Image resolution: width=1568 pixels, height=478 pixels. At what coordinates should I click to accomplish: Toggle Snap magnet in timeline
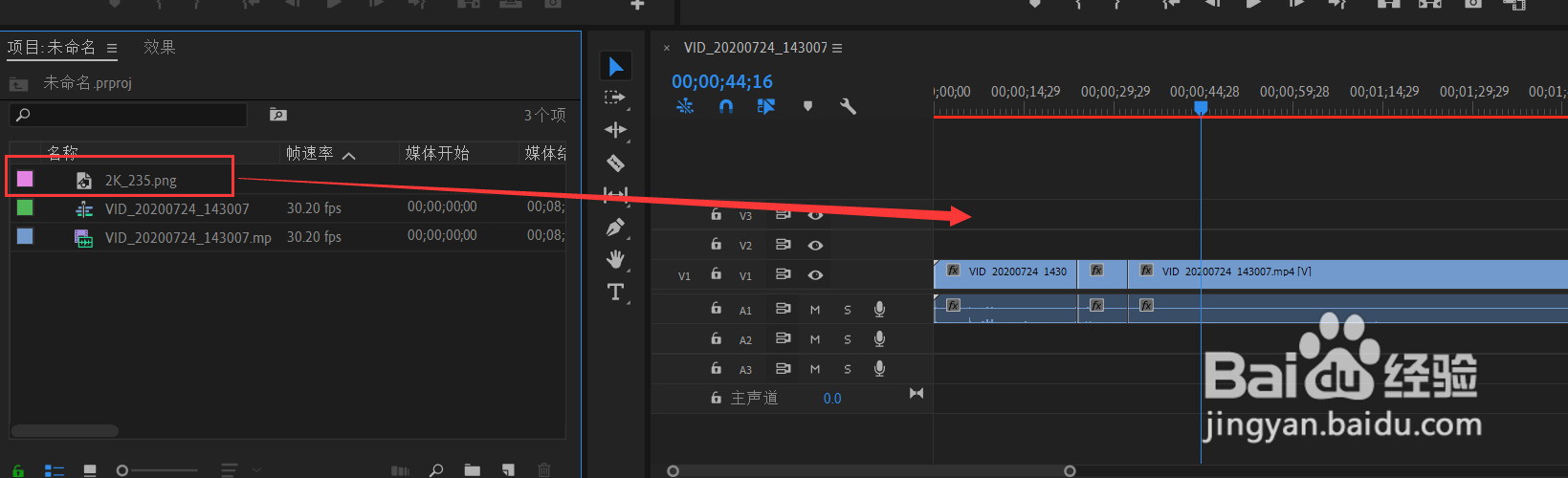coord(726,106)
